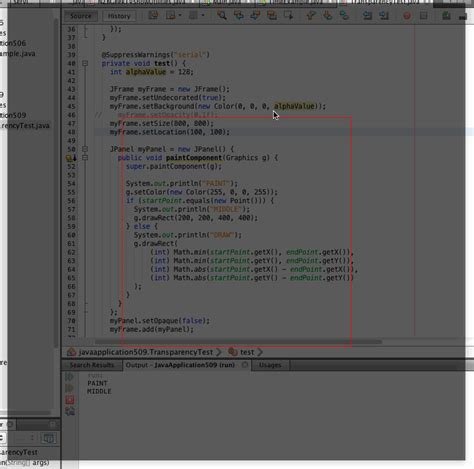474x469 pixels.
Task: Select rencyTest.java in the Projects tree
Action: (x=25, y=126)
